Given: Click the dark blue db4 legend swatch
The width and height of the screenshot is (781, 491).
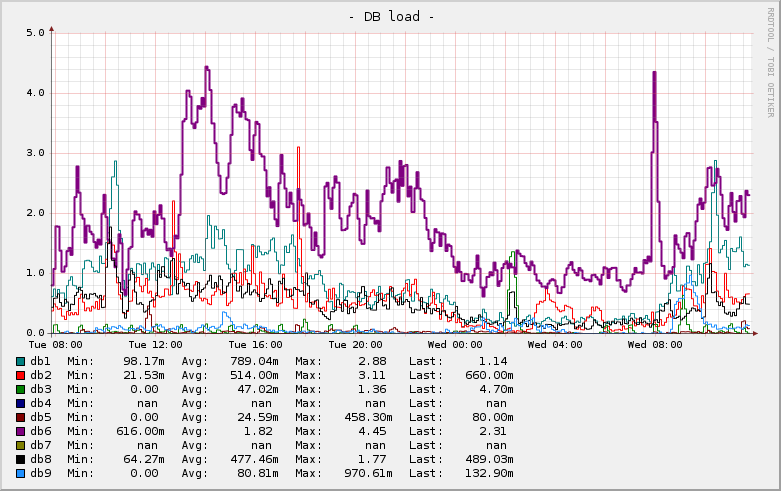Looking at the screenshot, I should pyautogui.click(x=21, y=403).
